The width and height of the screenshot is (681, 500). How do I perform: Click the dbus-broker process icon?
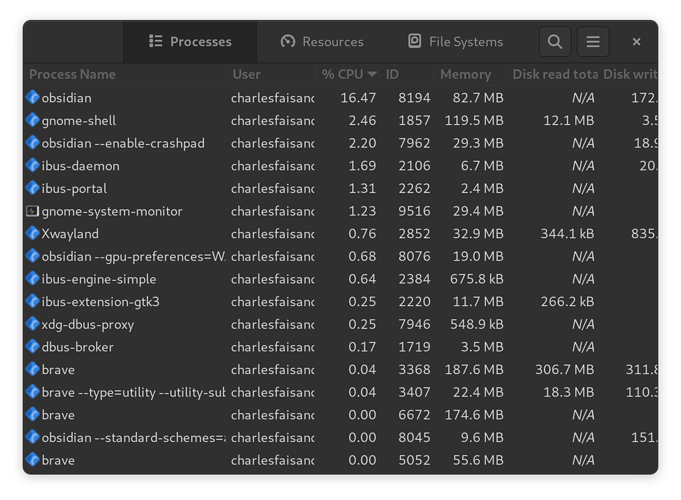coord(33,346)
